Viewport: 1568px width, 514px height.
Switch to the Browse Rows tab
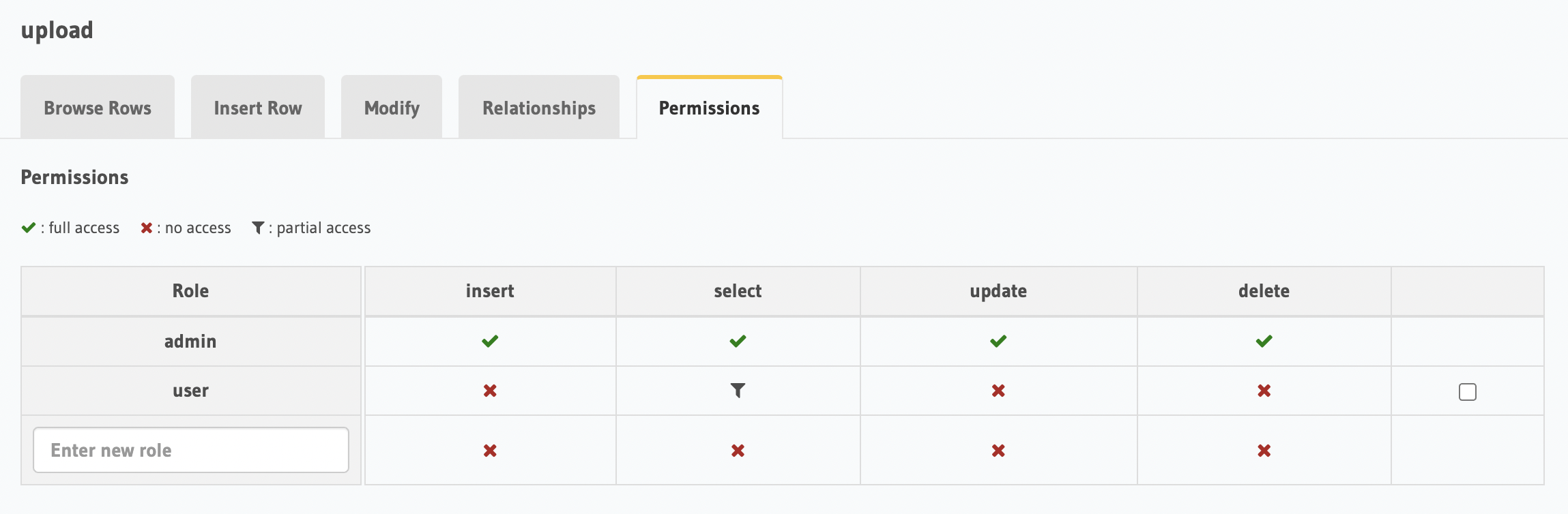click(98, 107)
